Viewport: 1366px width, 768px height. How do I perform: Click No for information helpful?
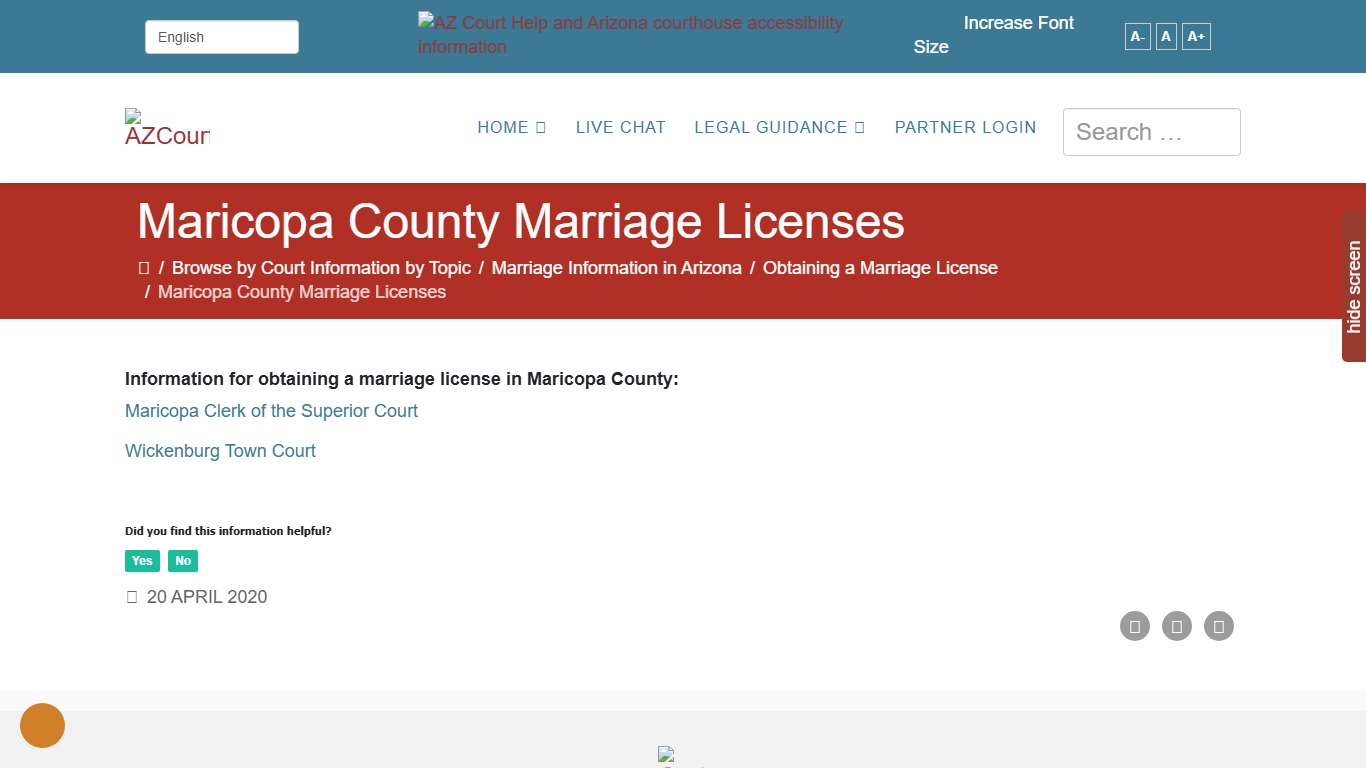pos(183,561)
